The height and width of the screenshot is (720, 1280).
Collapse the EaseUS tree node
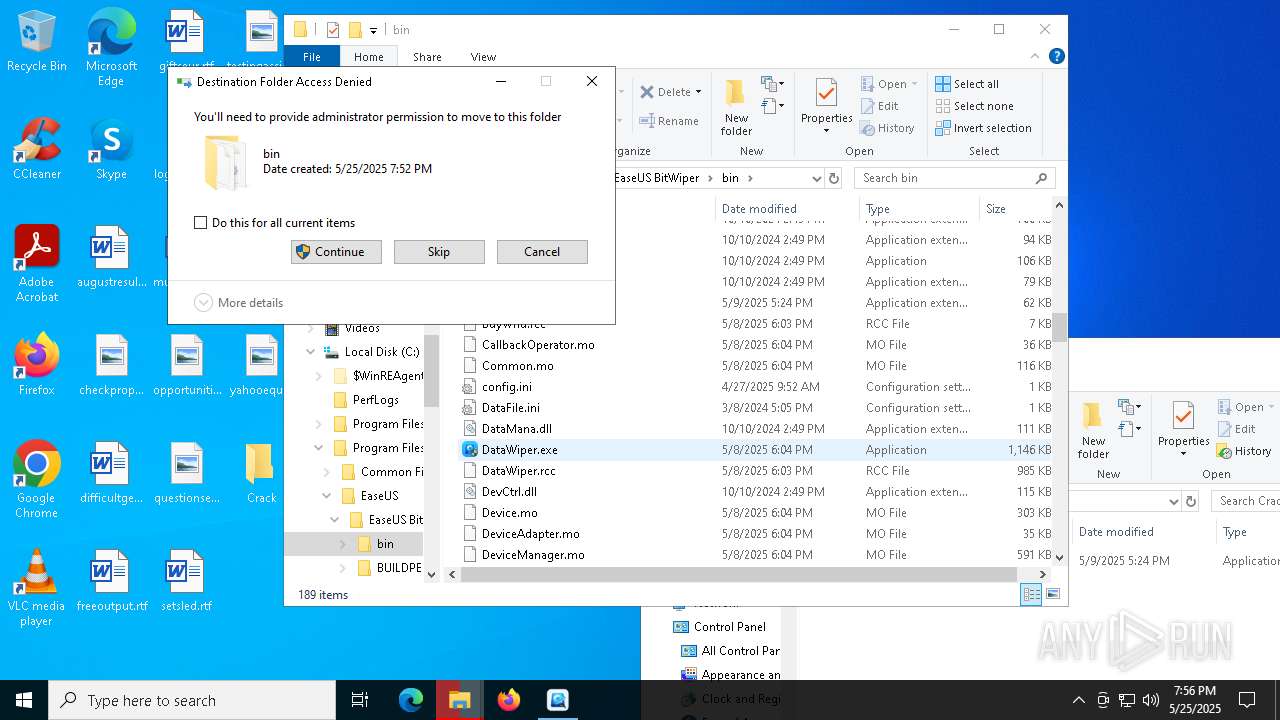click(326, 496)
